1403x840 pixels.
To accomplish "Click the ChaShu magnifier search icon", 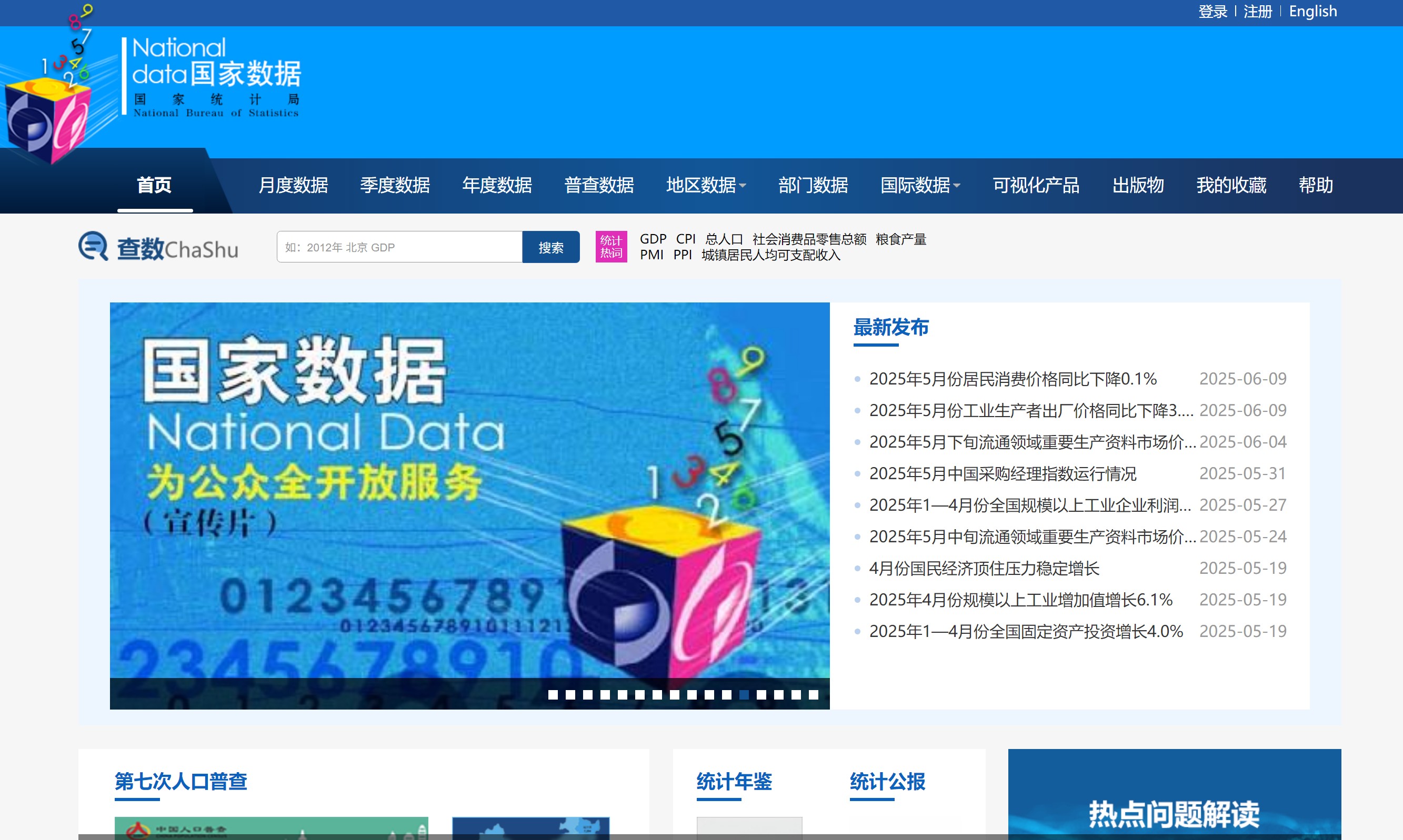I will [93, 246].
